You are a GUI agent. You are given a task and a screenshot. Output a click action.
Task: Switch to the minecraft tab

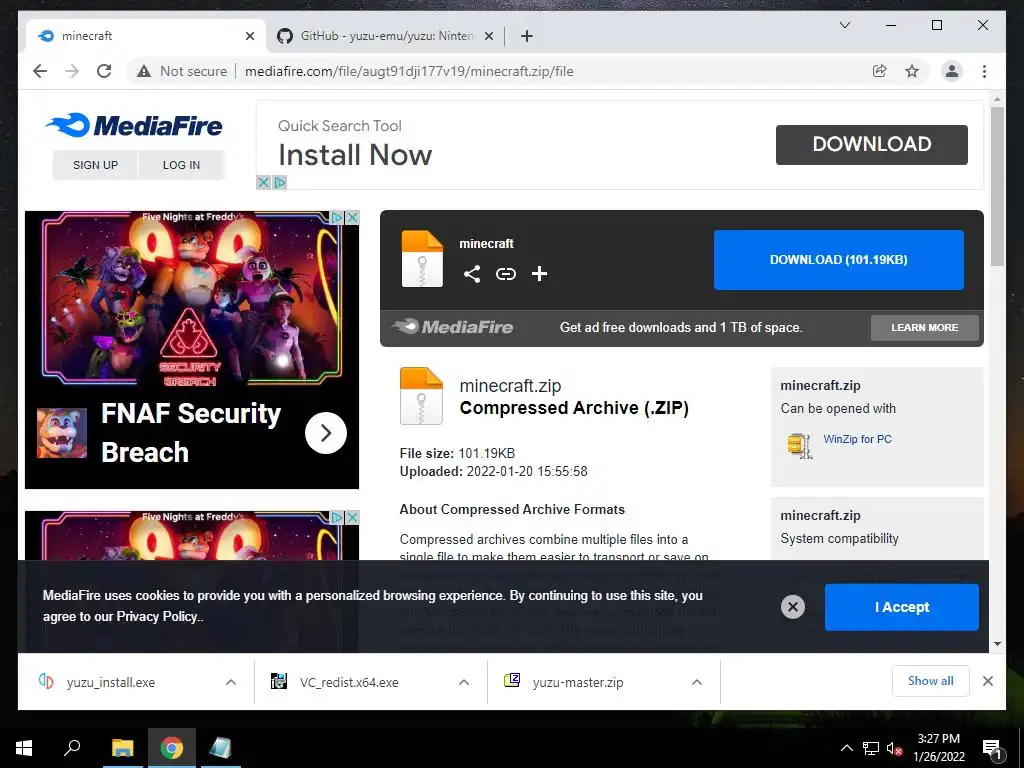click(x=145, y=36)
